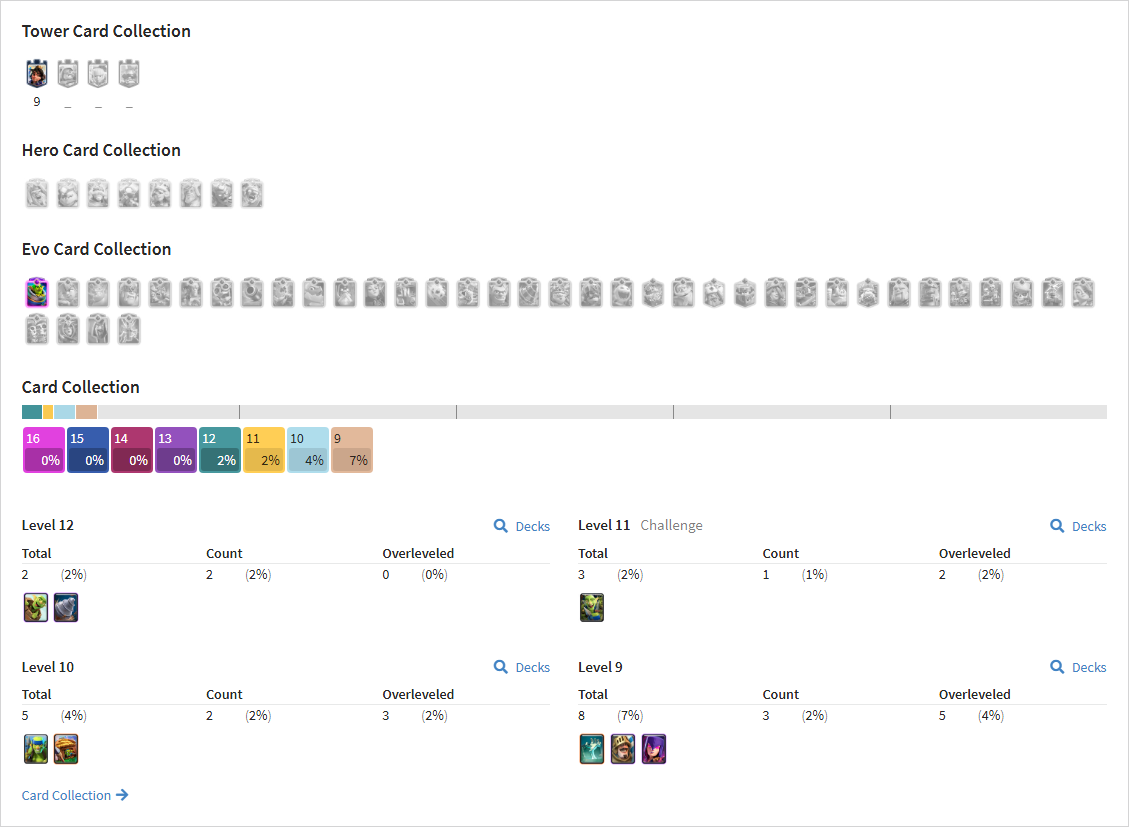
Task: Click the level 9 tower card icon
Action: coord(37,73)
